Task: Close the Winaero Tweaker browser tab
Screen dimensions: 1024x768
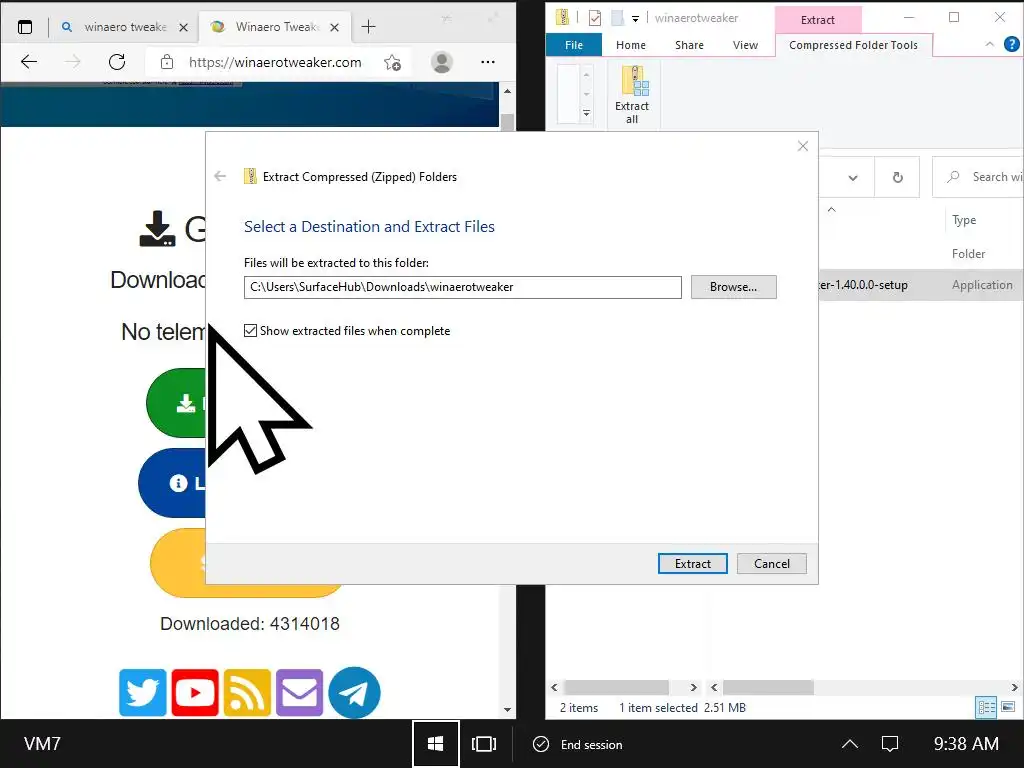Action: point(334,27)
